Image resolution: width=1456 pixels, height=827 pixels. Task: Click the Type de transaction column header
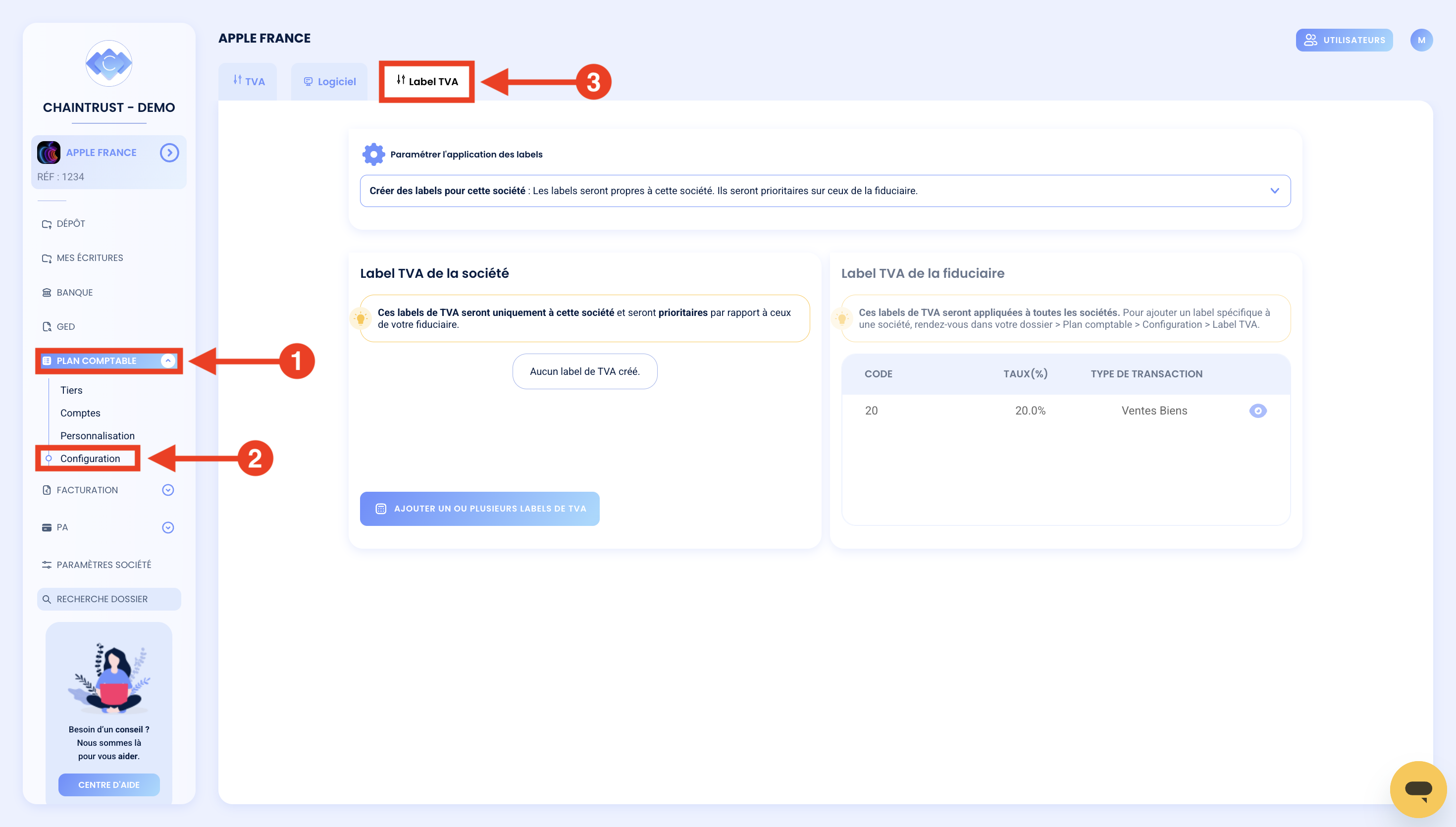1146,374
